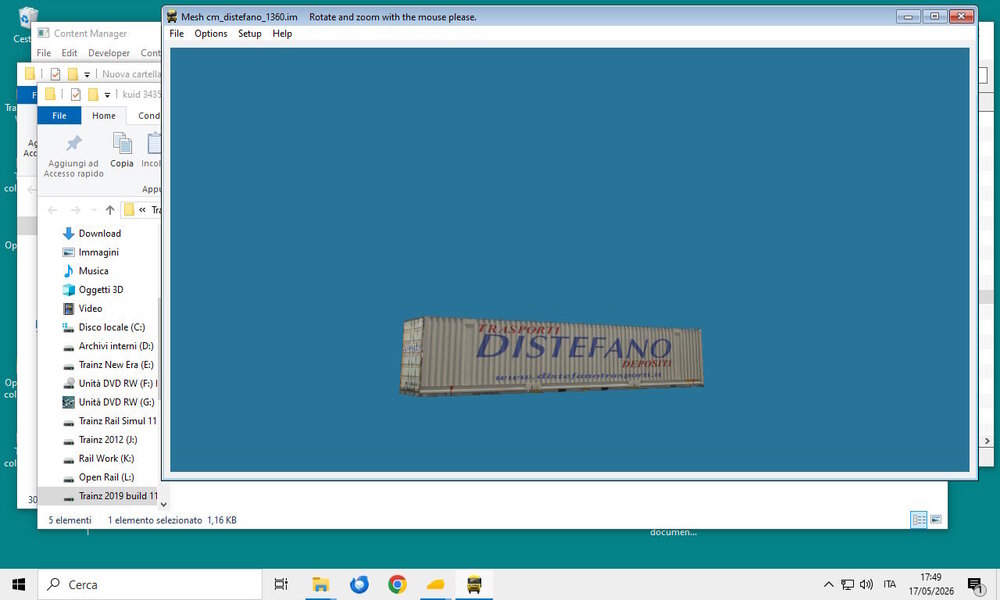Click the Distefano container 3D model
Viewport: 1000px width, 600px height.
(x=551, y=356)
